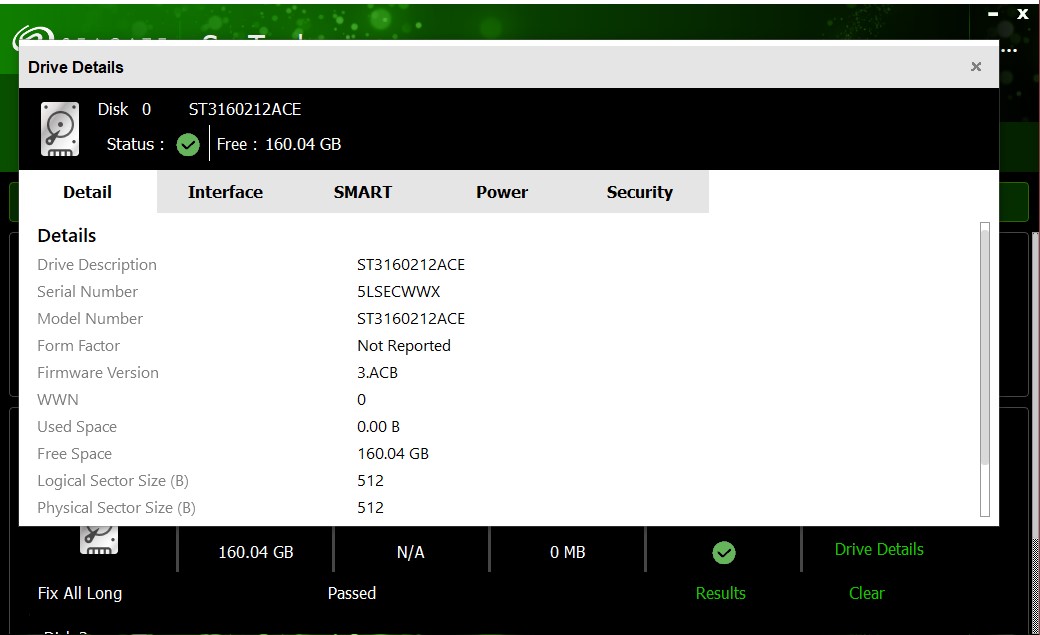Viewport: 1040px width, 635px height.
Task: Open the green Drive Details link
Action: 878,549
